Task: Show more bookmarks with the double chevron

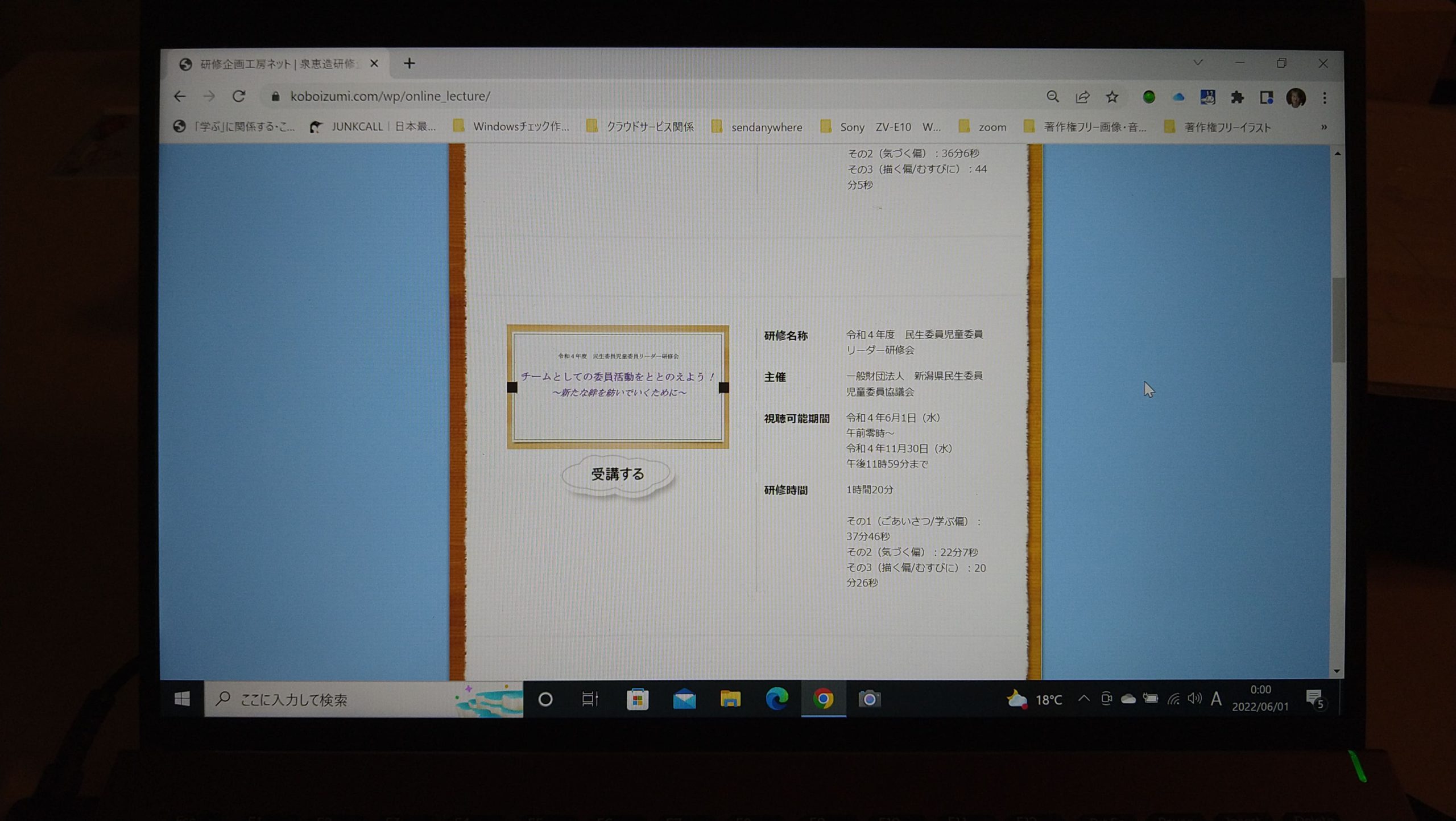Action: [1324, 127]
